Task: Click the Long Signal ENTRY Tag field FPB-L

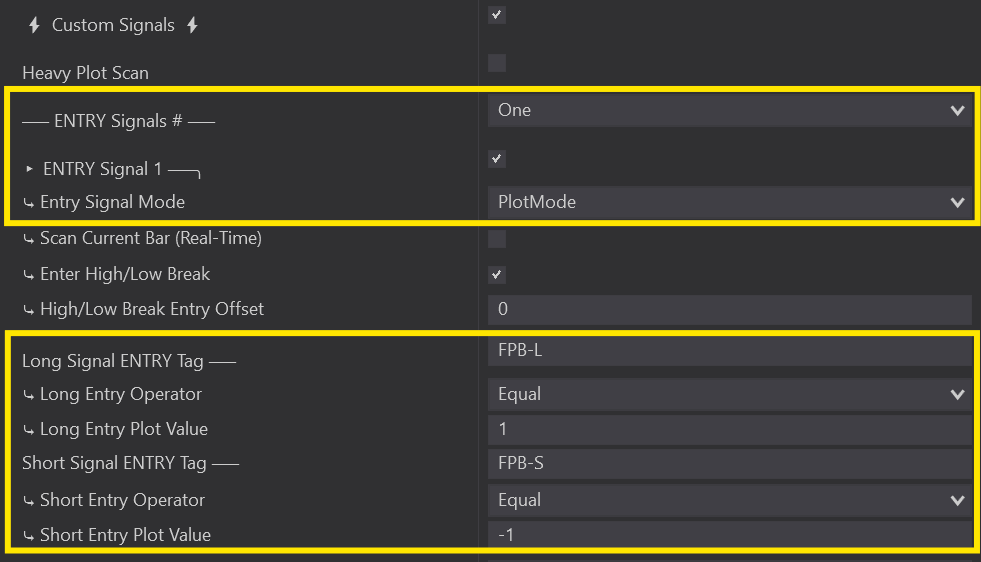Action: point(729,351)
